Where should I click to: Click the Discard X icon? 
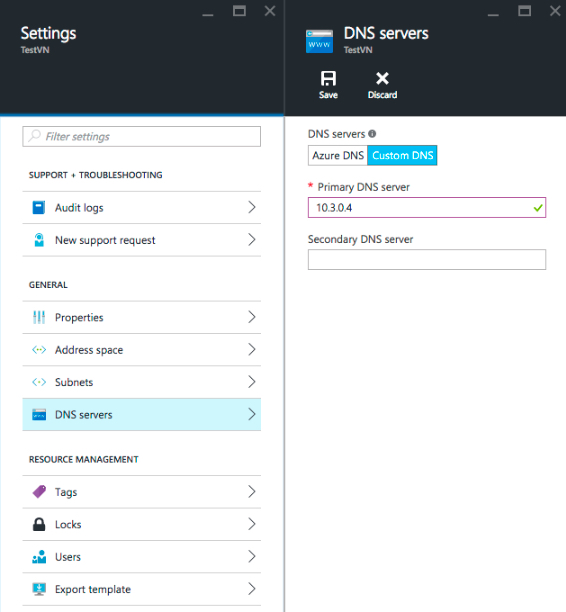pyautogui.click(x=382, y=78)
